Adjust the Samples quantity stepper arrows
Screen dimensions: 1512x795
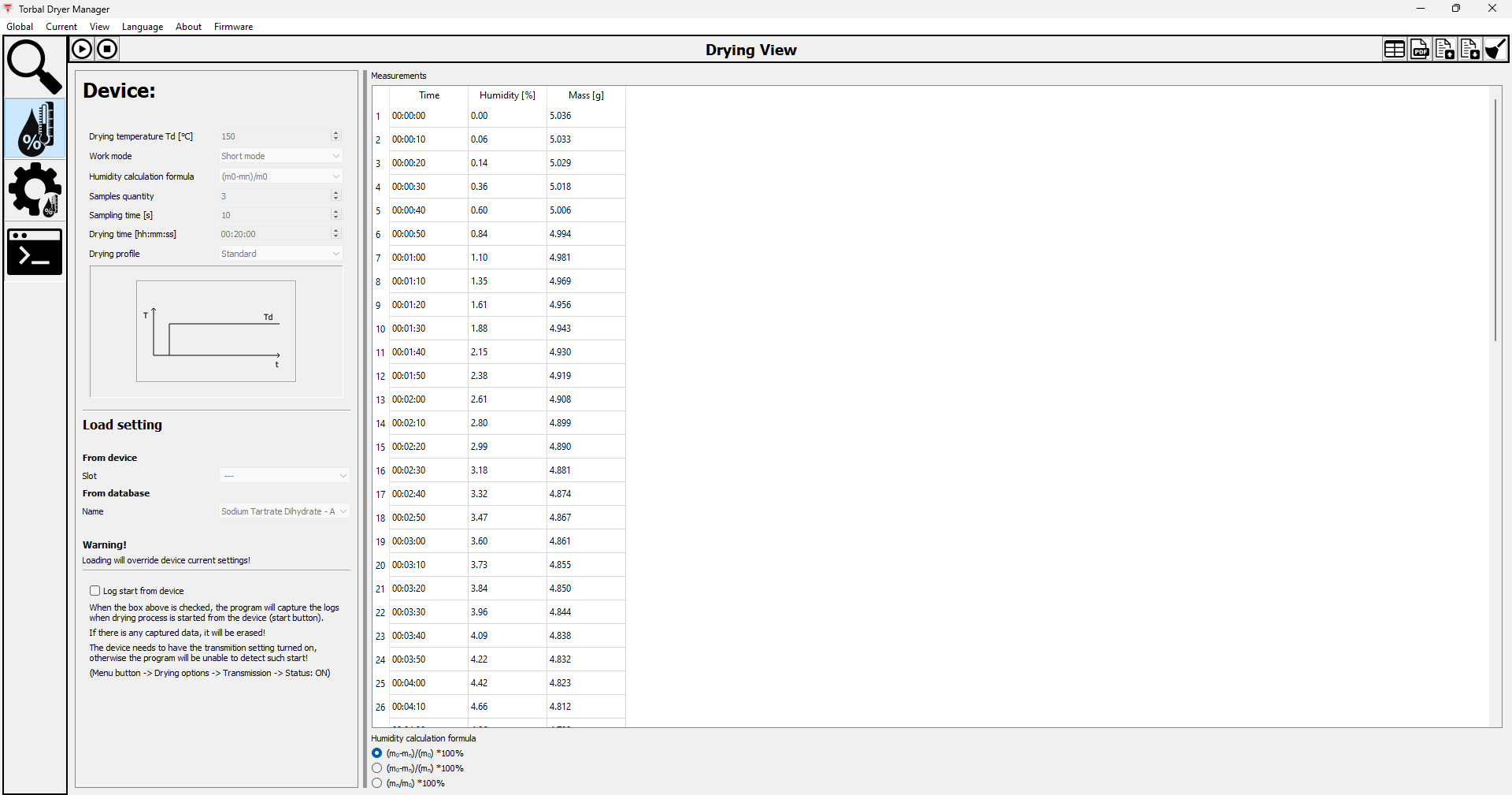pos(335,195)
